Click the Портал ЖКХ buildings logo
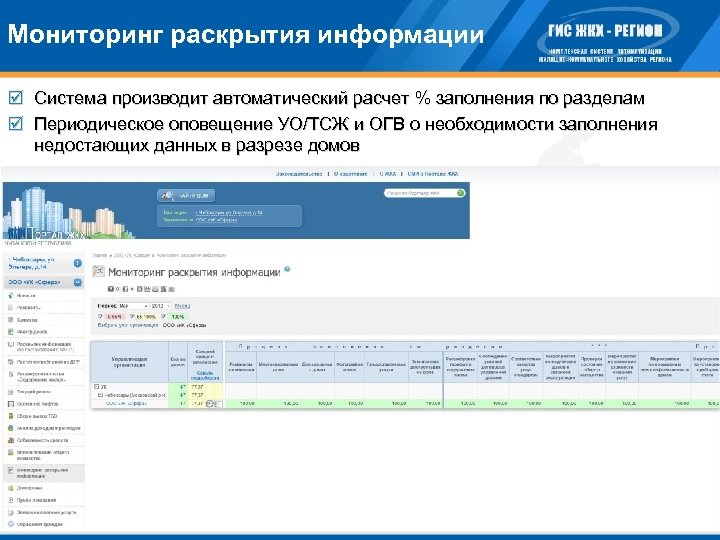Screen dimensions: 720x540 68,213
